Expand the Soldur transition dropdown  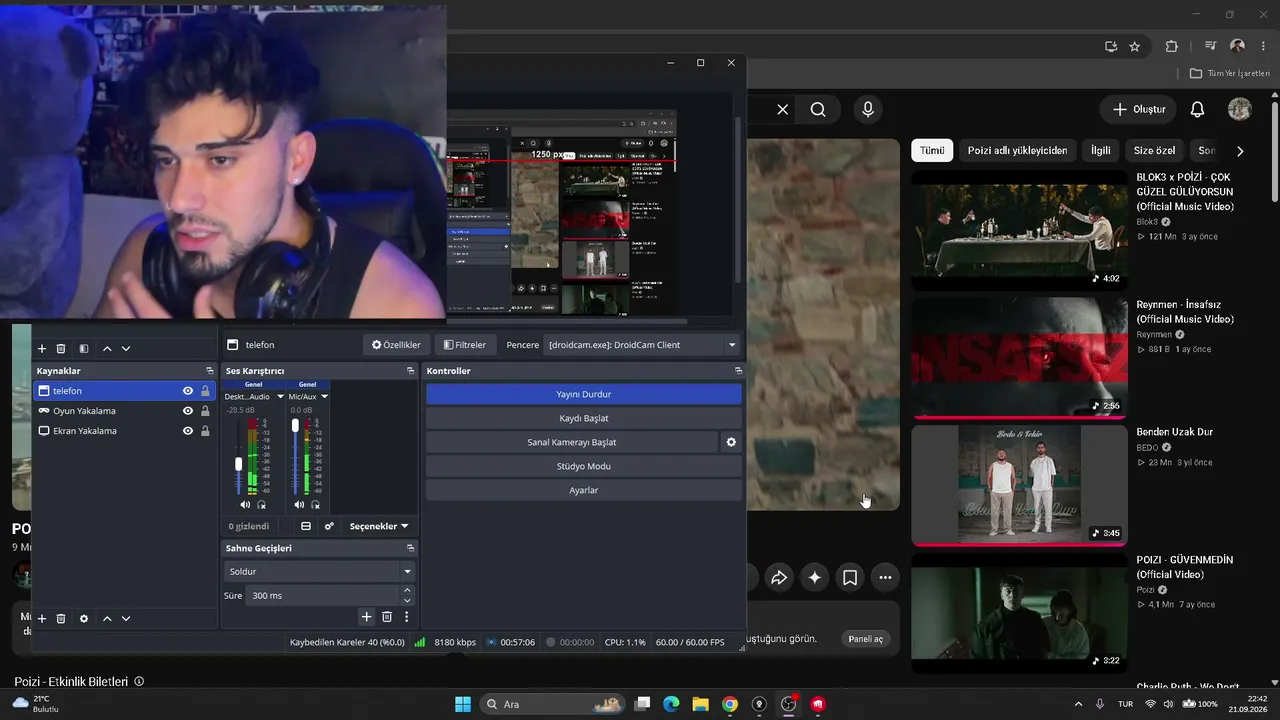click(319, 571)
